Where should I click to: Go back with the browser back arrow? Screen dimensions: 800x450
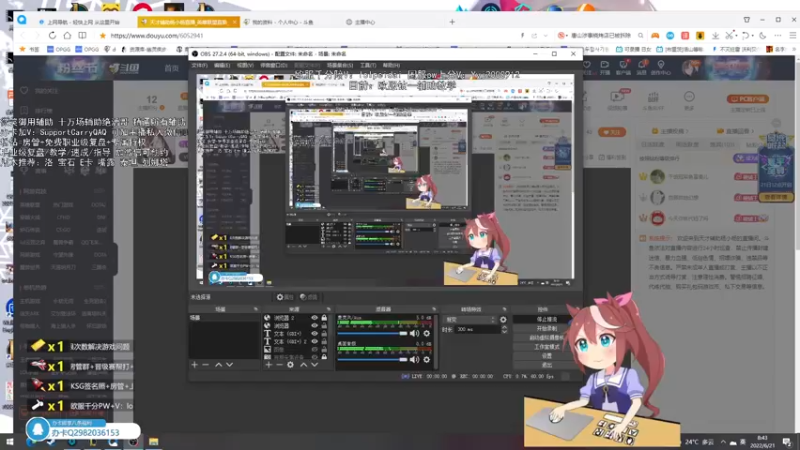click(22, 36)
